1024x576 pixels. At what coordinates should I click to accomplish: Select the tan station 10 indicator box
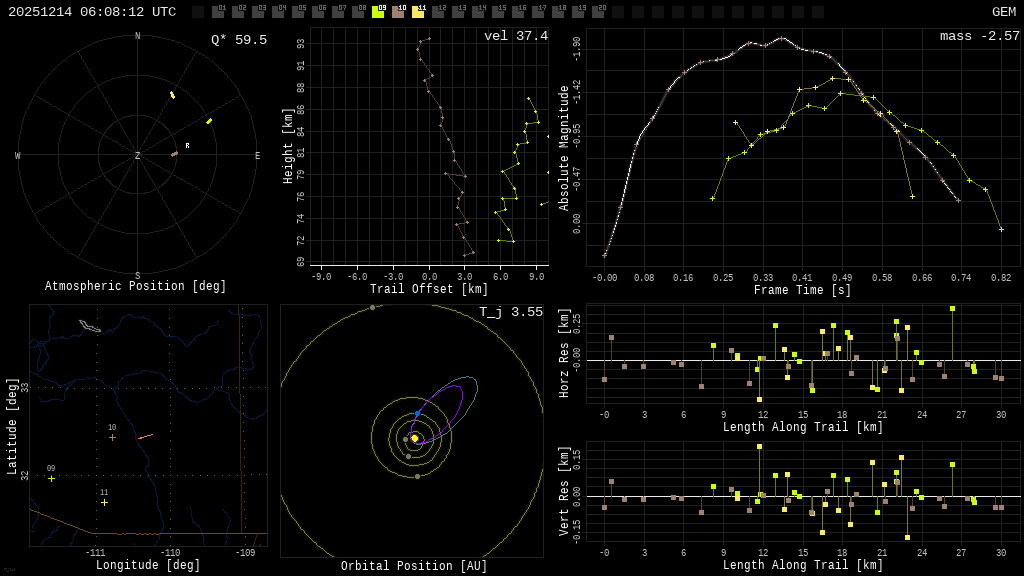398,12
